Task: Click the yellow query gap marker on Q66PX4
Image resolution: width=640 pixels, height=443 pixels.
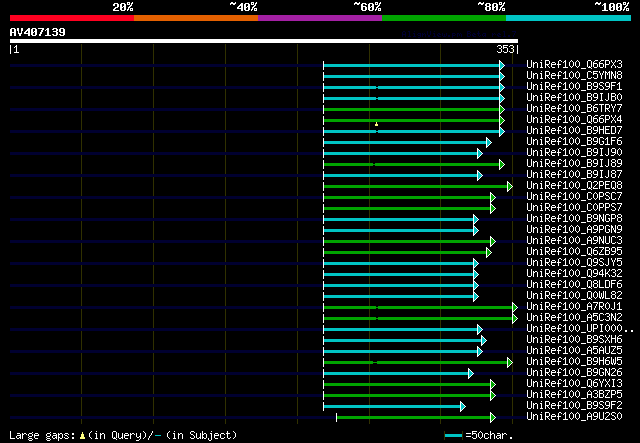Action: click(376, 124)
